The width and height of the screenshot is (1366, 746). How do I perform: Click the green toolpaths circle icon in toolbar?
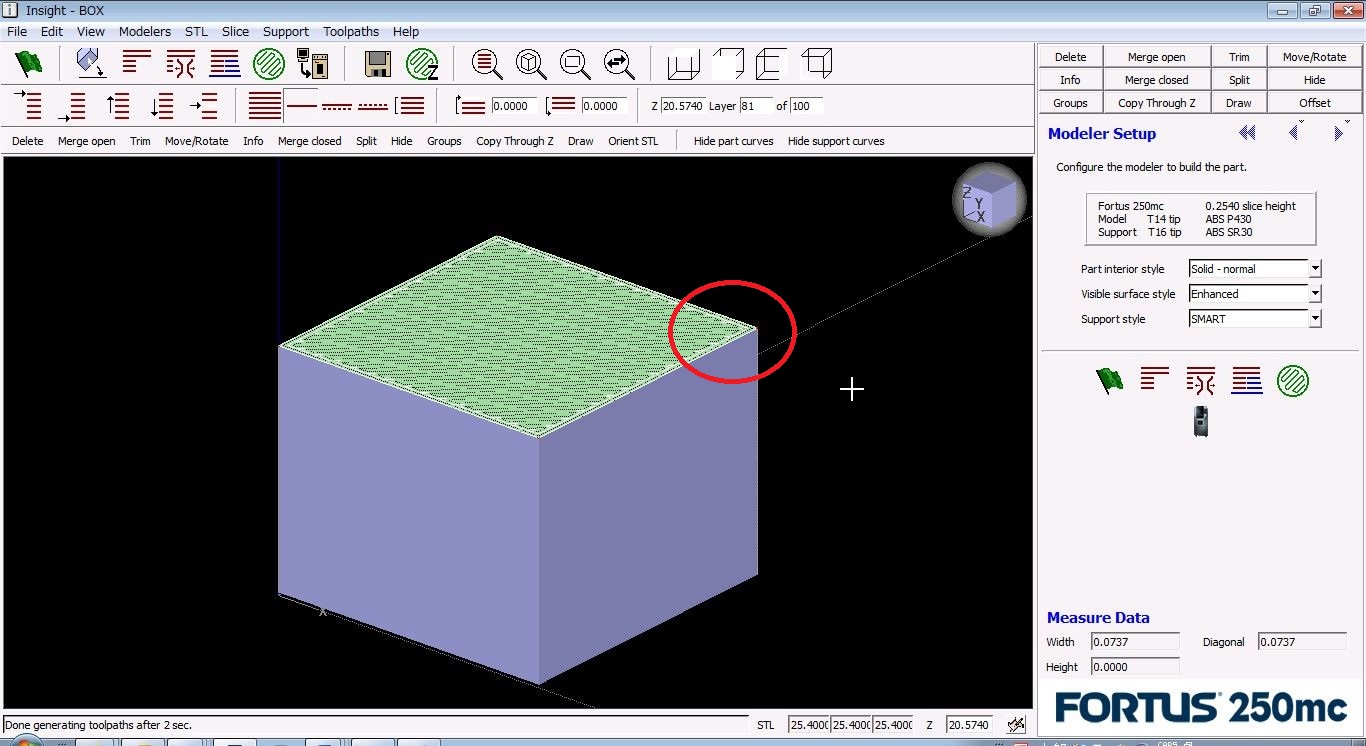point(268,64)
